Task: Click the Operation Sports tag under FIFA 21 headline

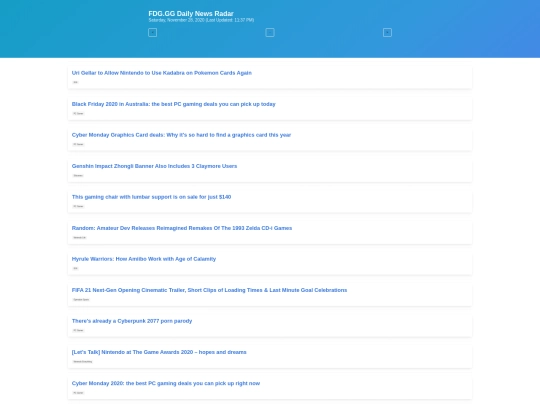Action: [81, 299]
